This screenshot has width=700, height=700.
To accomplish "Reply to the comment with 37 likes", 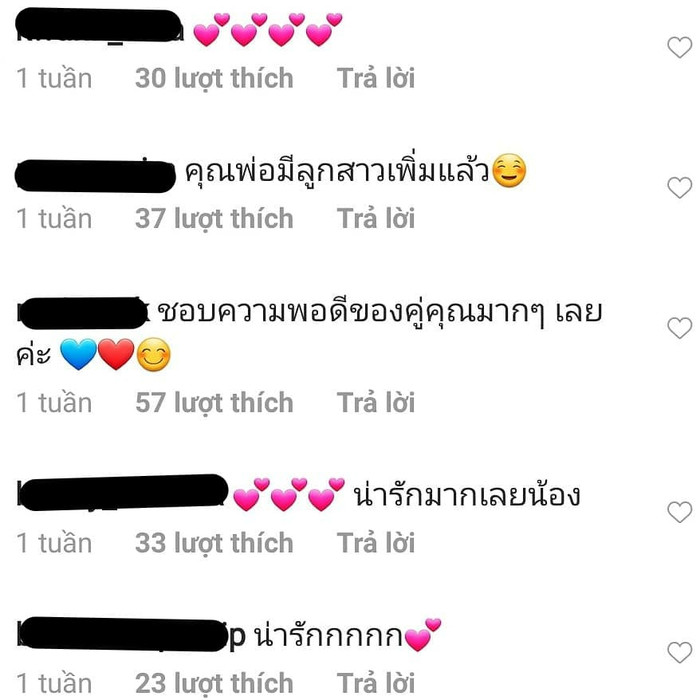I will click(375, 219).
